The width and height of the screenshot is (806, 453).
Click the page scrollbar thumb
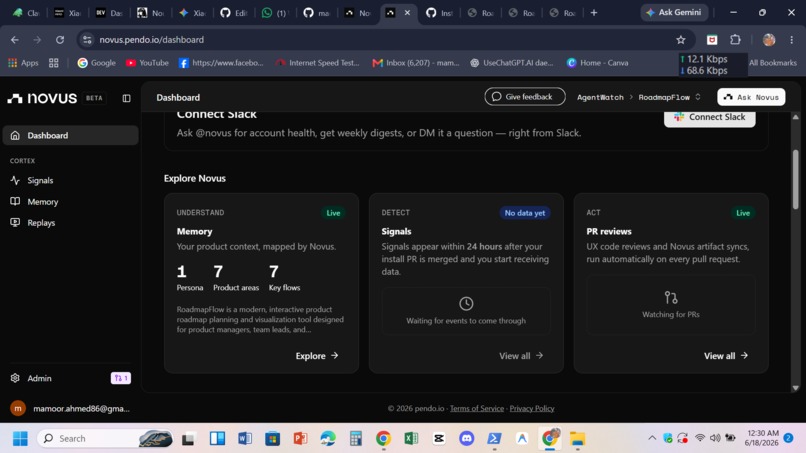click(x=795, y=178)
